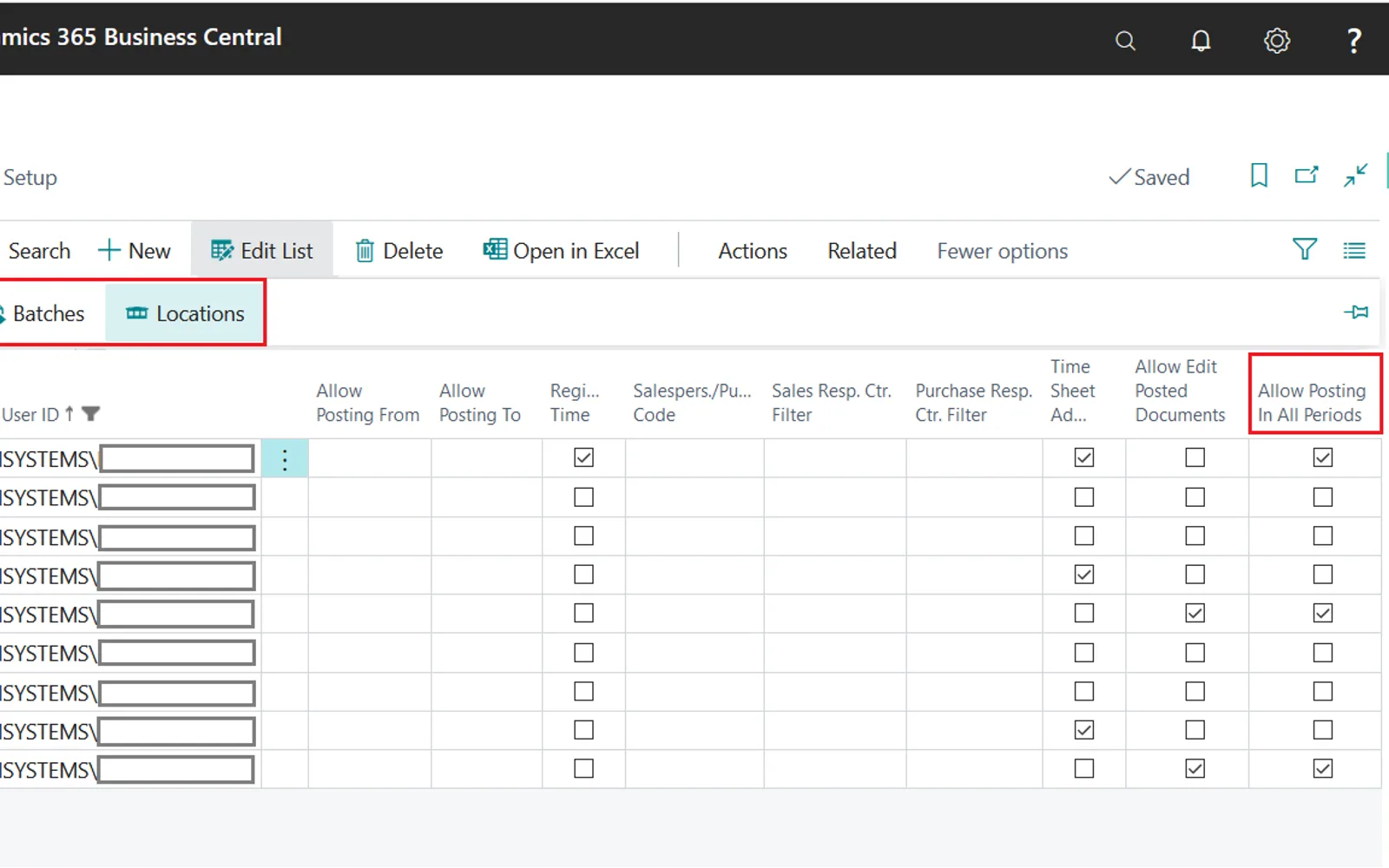Toggle first row Time Sheet Ad... checkbox
Screen dimensions: 1389x868
coord(1084,457)
